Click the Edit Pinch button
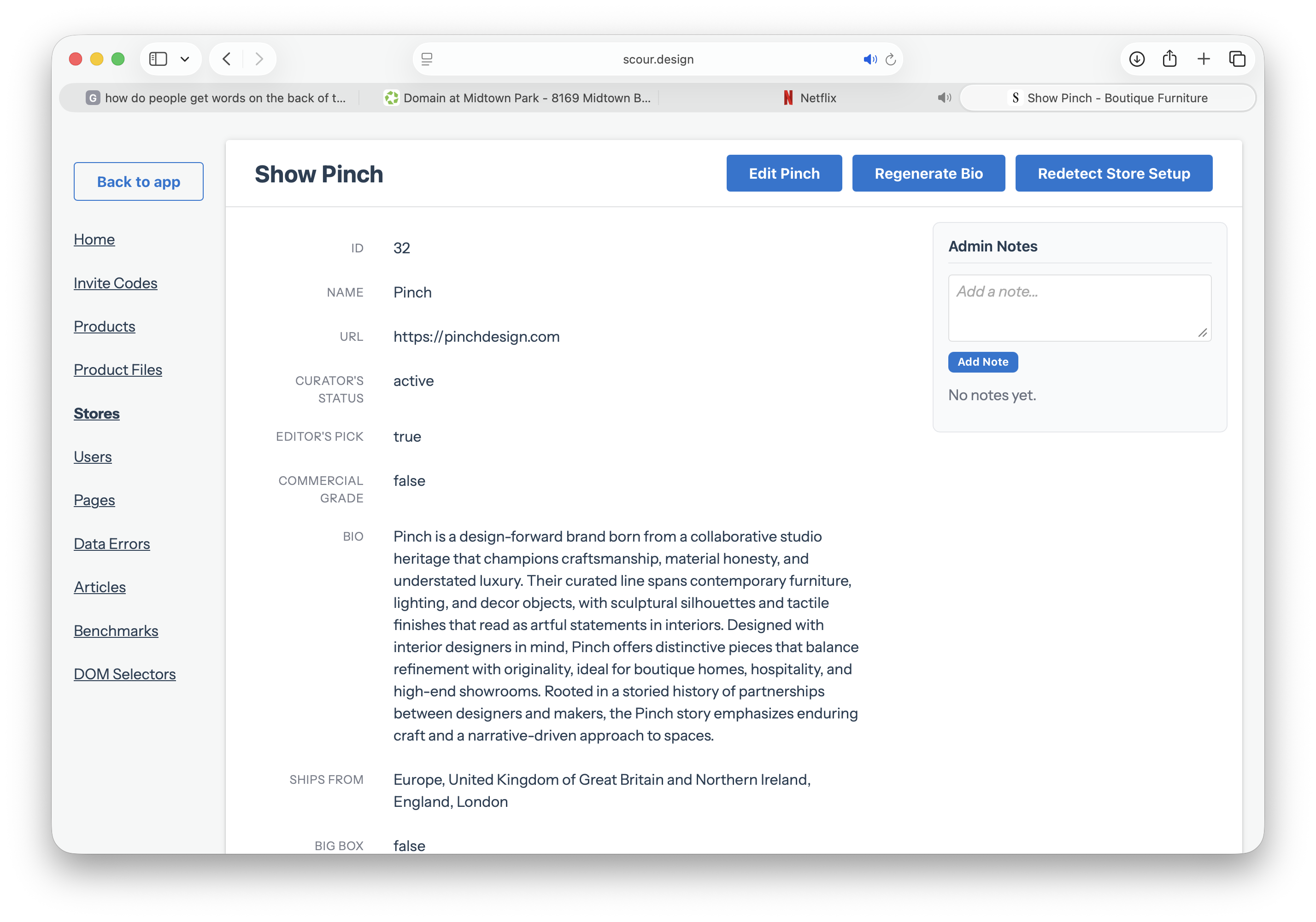Viewport: 1316px width, 922px height. 784,173
